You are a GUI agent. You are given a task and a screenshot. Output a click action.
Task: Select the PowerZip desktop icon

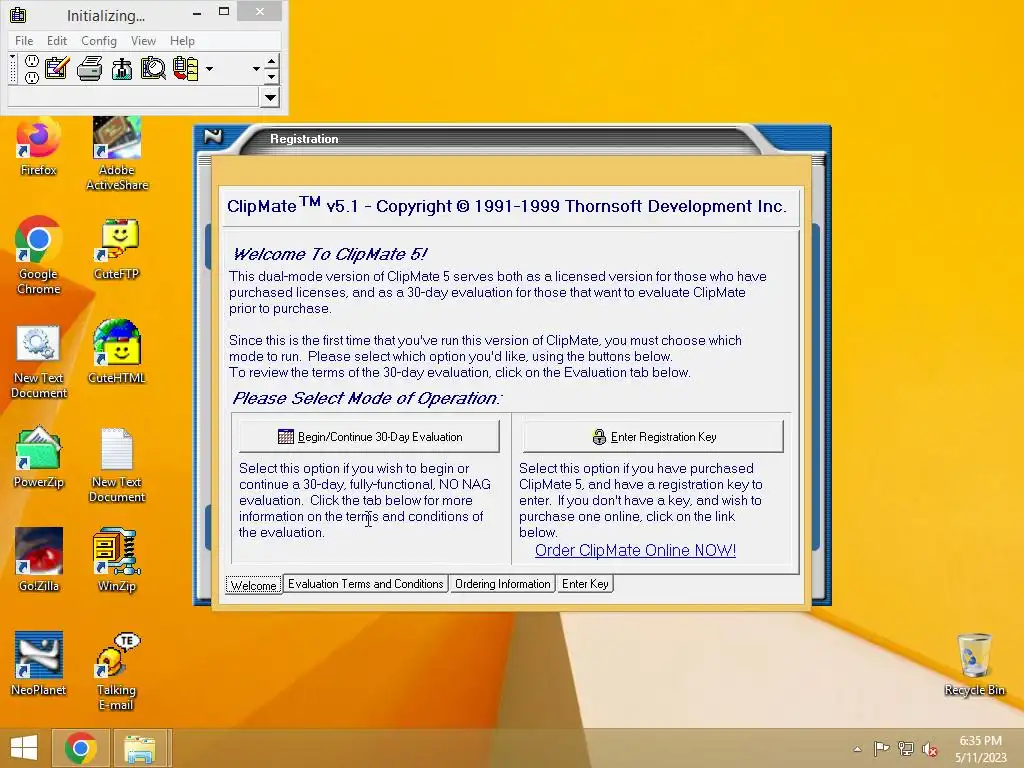click(x=39, y=457)
